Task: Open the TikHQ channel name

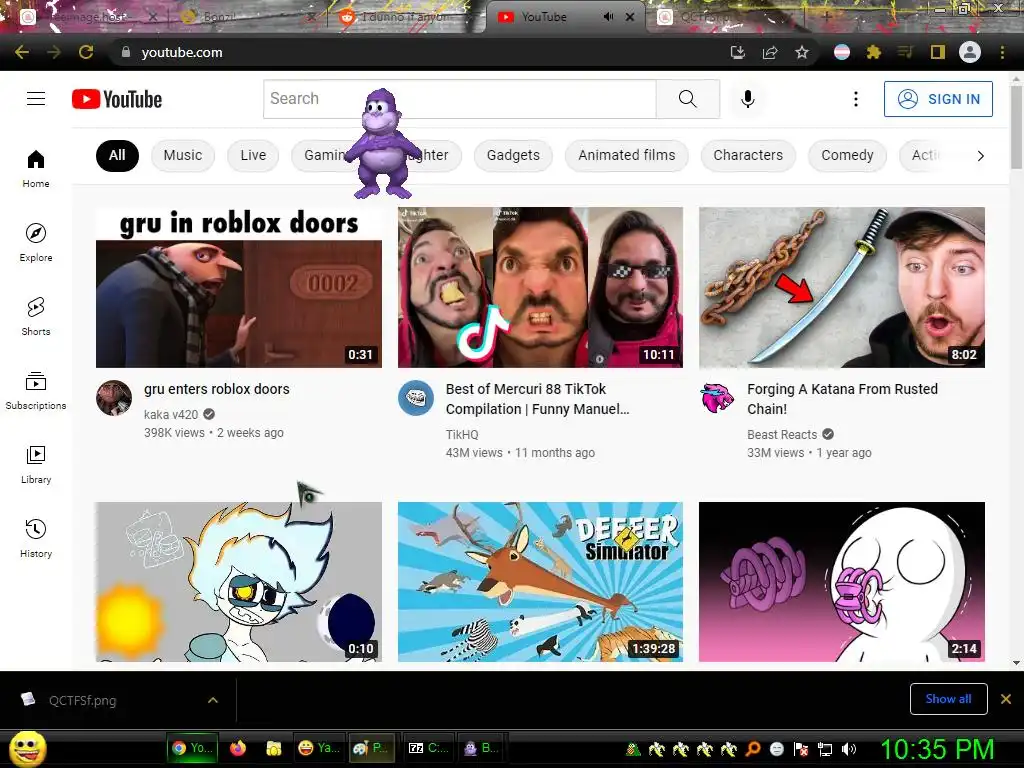Action: 462,434
